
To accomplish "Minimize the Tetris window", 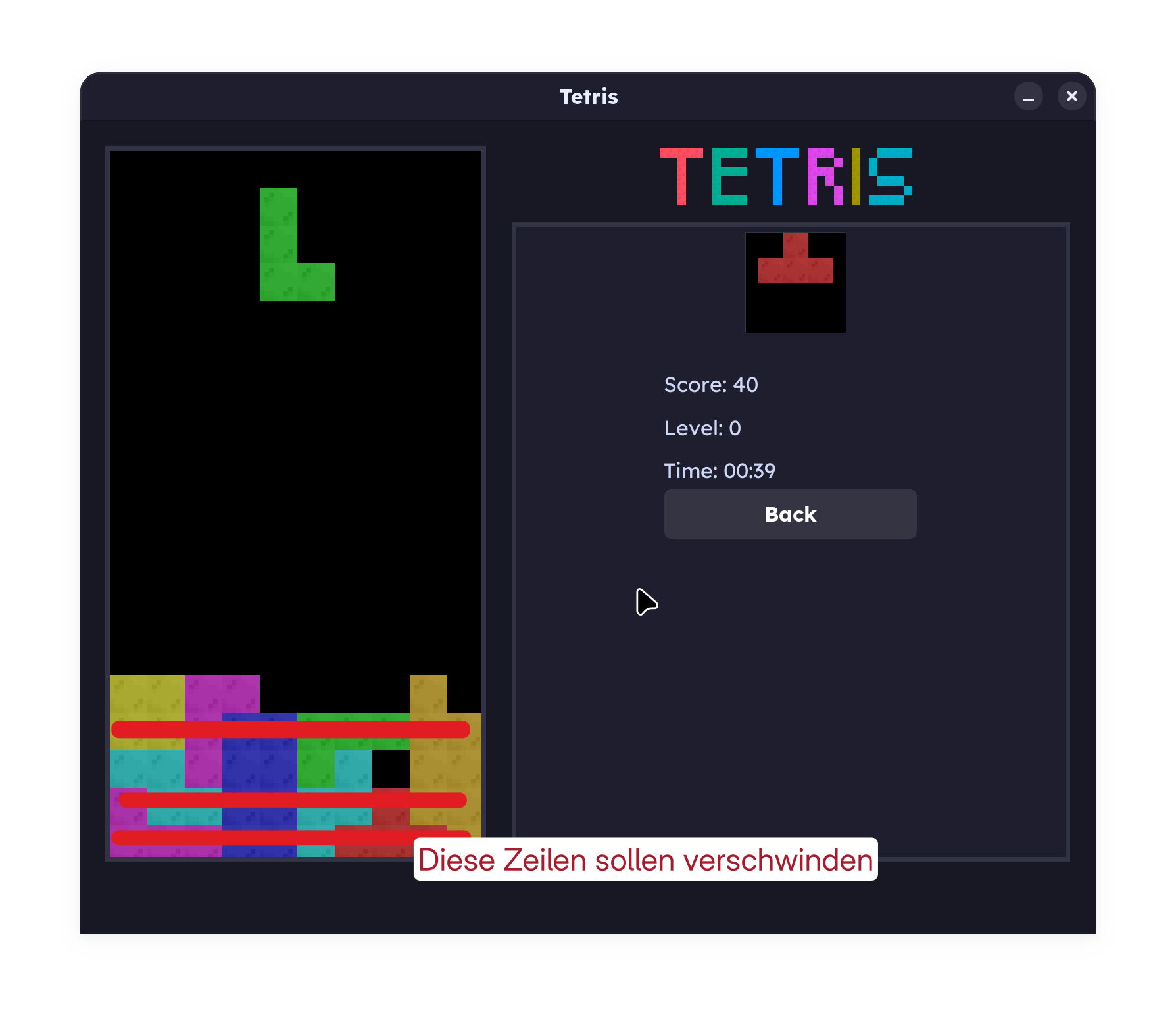I will [x=1028, y=97].
